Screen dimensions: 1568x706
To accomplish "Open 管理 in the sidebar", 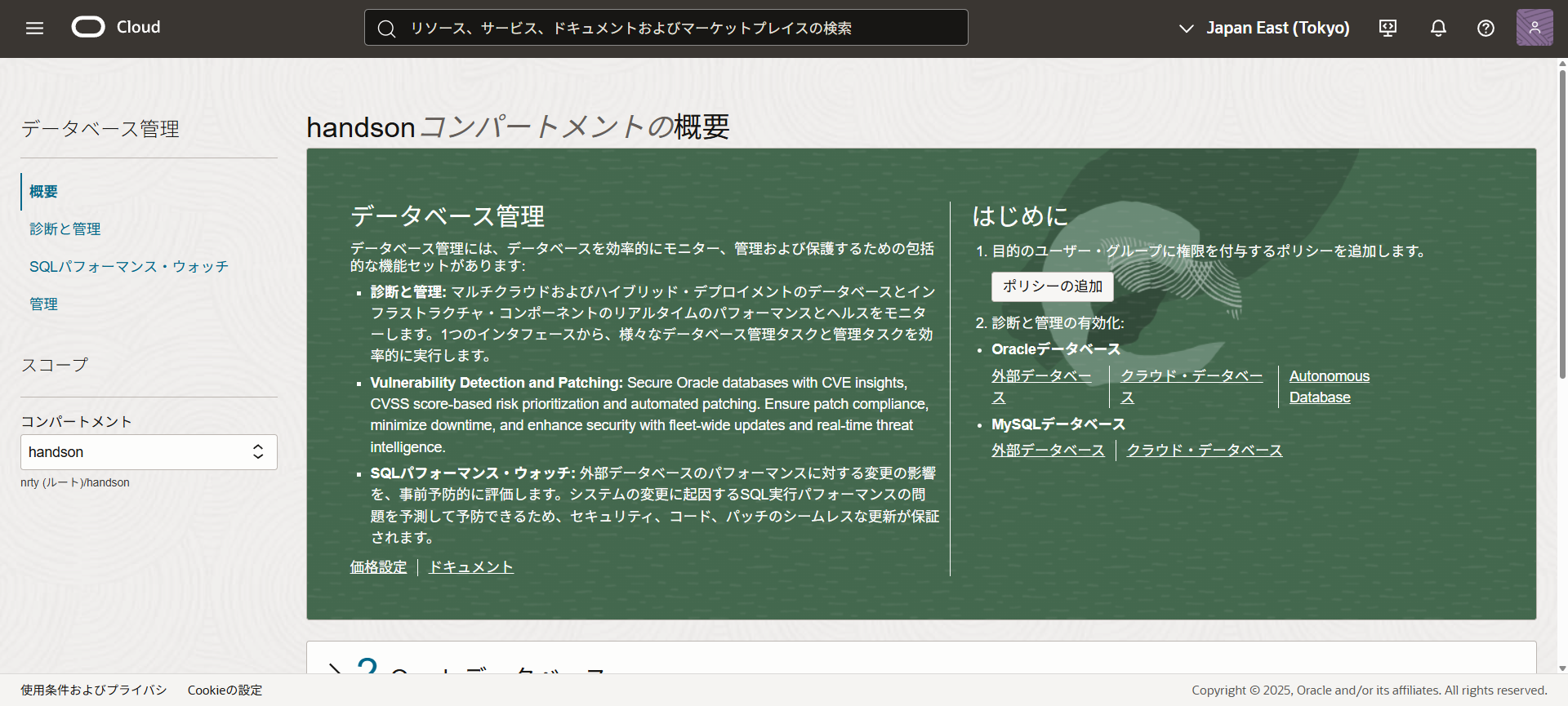I will click(x=43, y=304).
